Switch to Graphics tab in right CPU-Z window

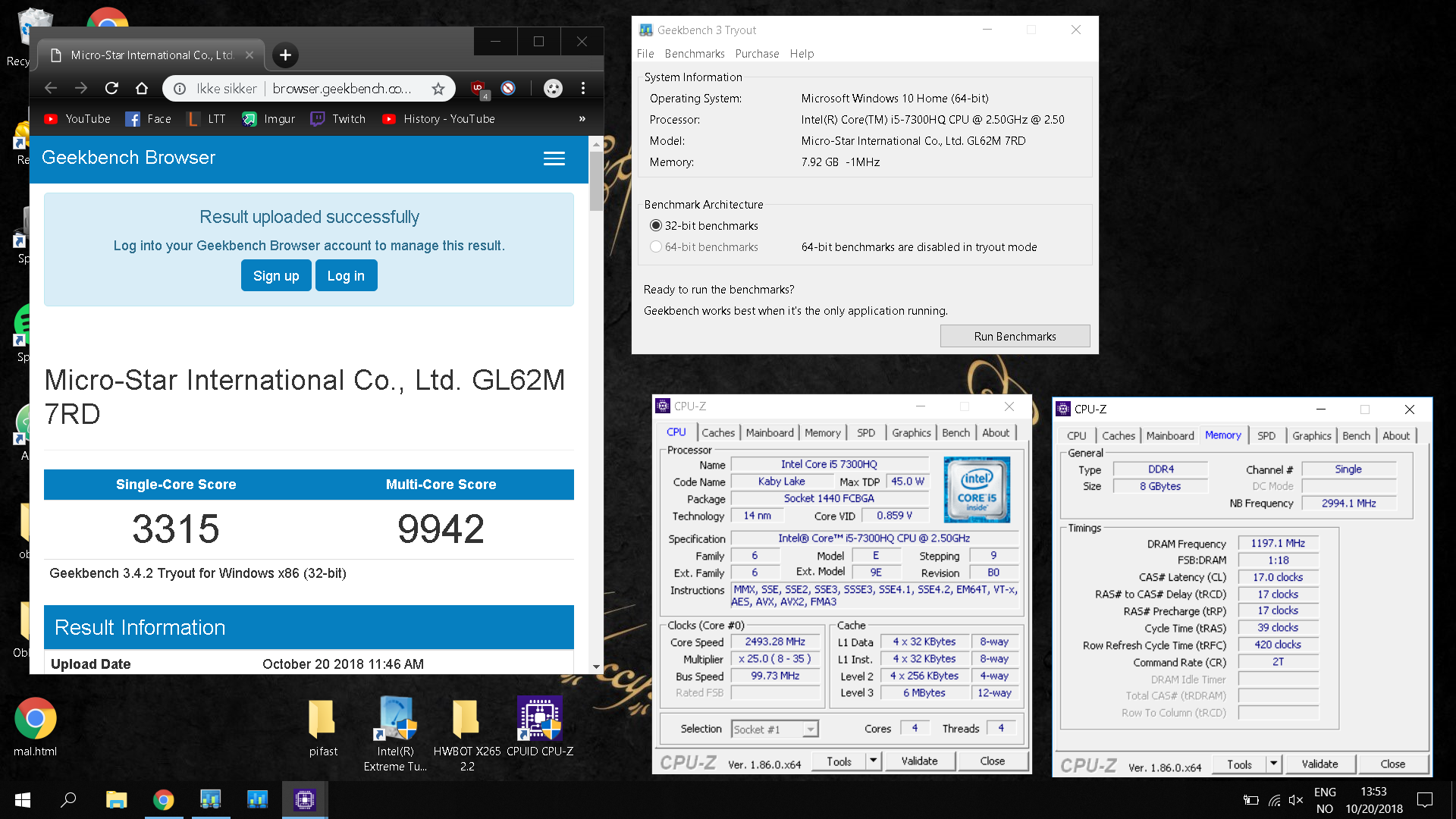click(1311, 436)
